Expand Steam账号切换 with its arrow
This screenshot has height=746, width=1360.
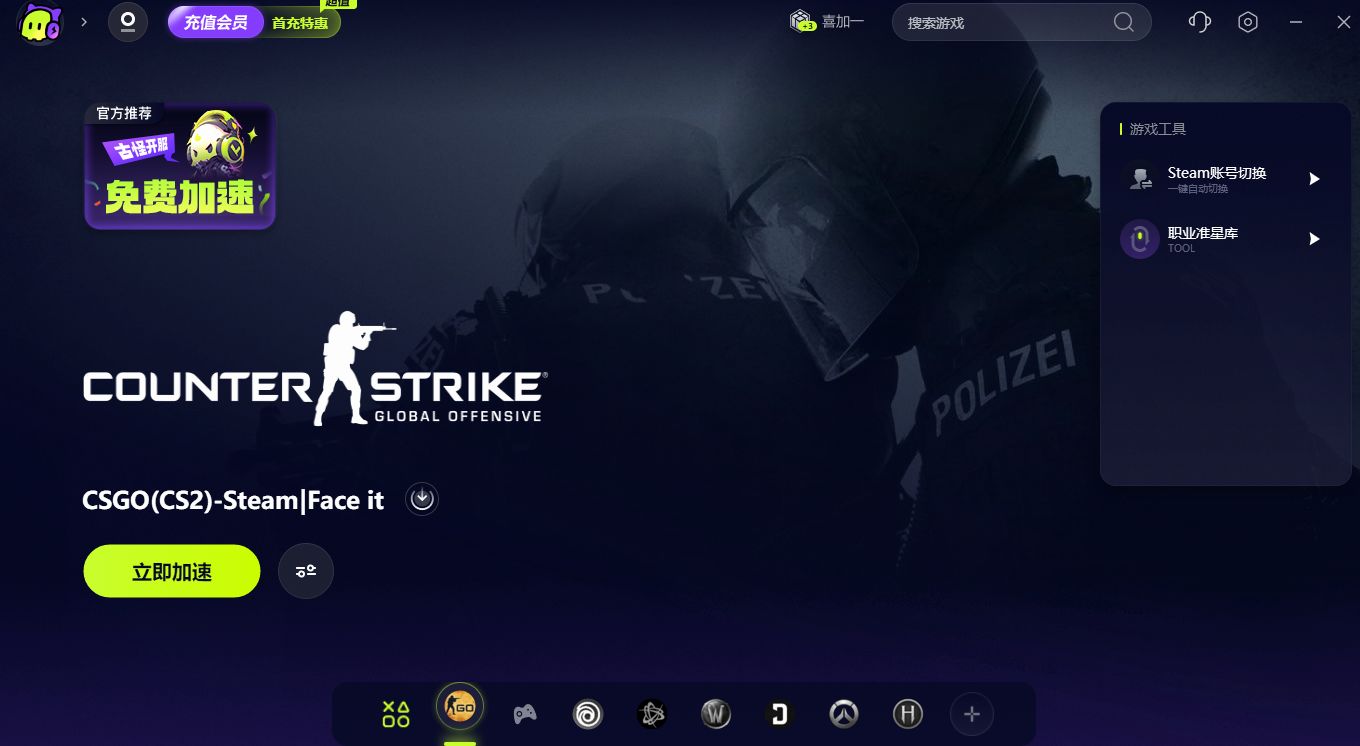tap(1314, 179)
